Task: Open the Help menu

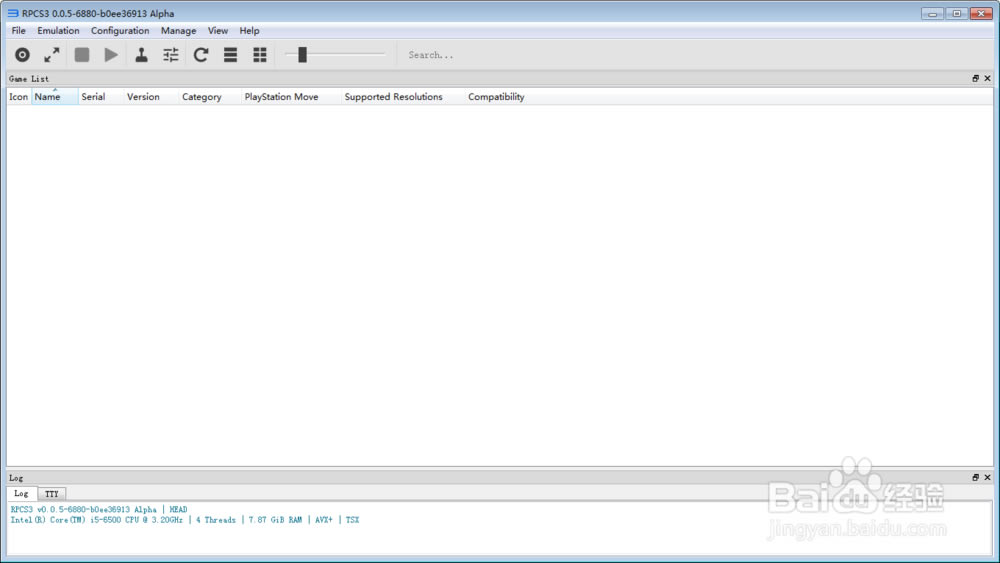Action: [x=249, y=31]
